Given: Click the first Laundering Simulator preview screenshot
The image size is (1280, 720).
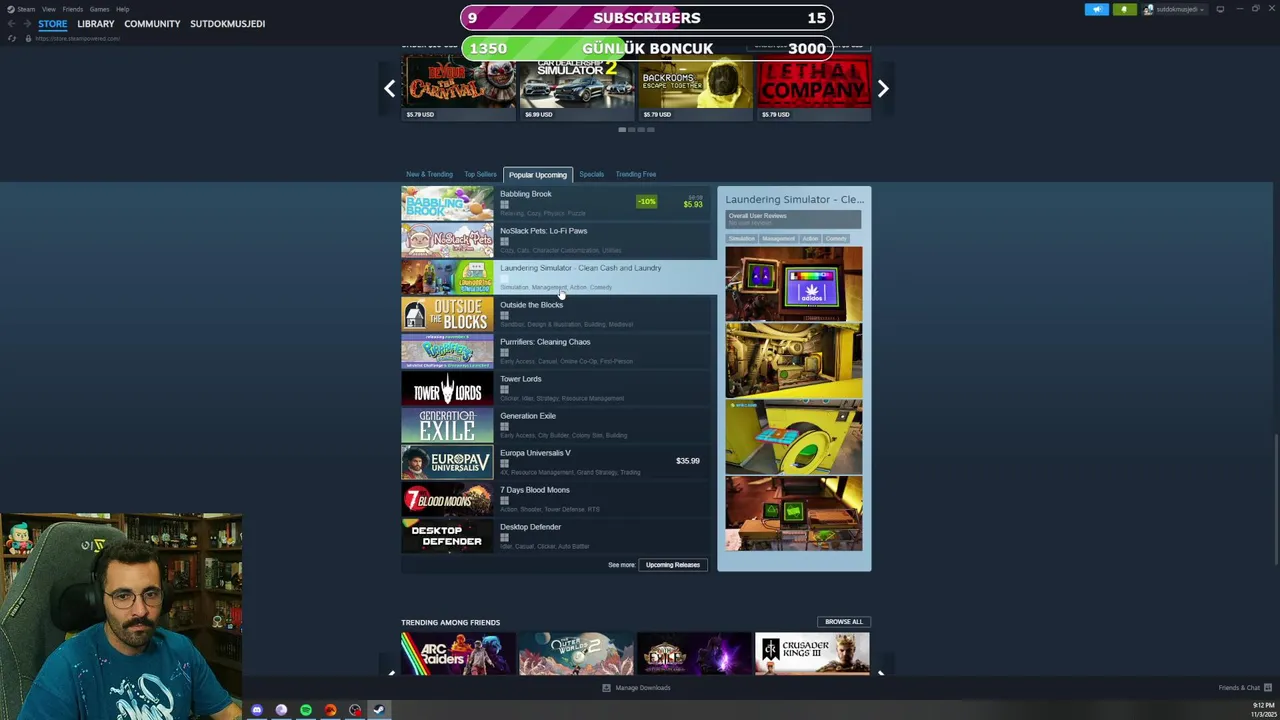Looking at the screenshot, I should coord(793,284).
